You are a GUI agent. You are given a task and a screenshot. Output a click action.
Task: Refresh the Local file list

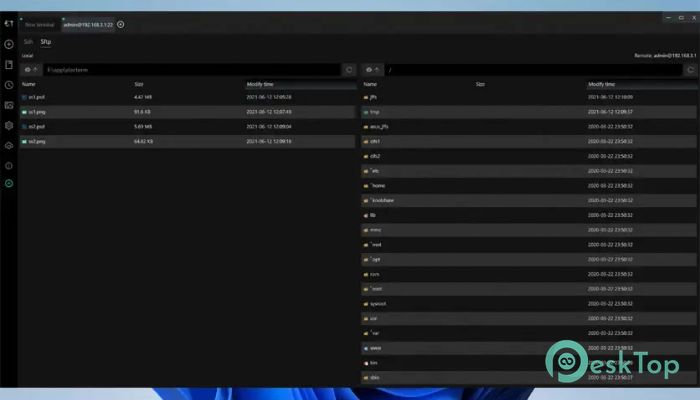[x=349, y=70]
